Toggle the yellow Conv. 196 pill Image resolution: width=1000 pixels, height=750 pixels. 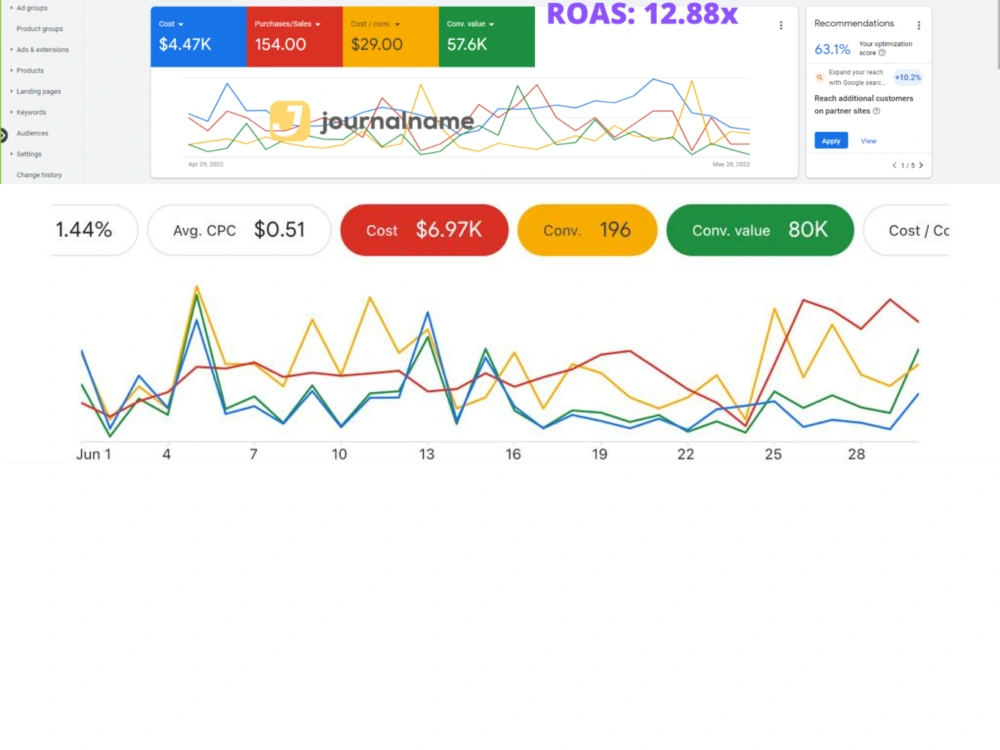(587, 230)
